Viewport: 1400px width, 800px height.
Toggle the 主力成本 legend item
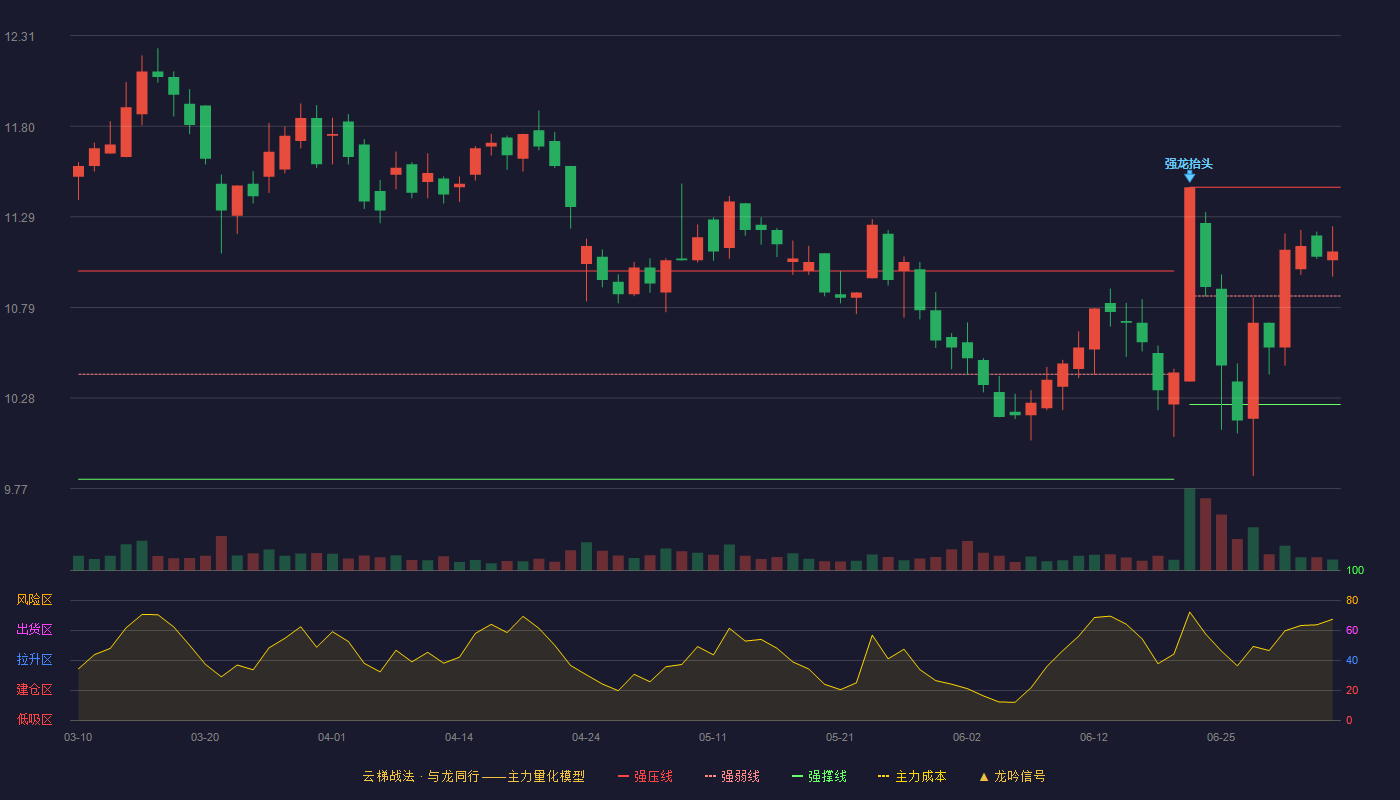(x=912, y=776)
